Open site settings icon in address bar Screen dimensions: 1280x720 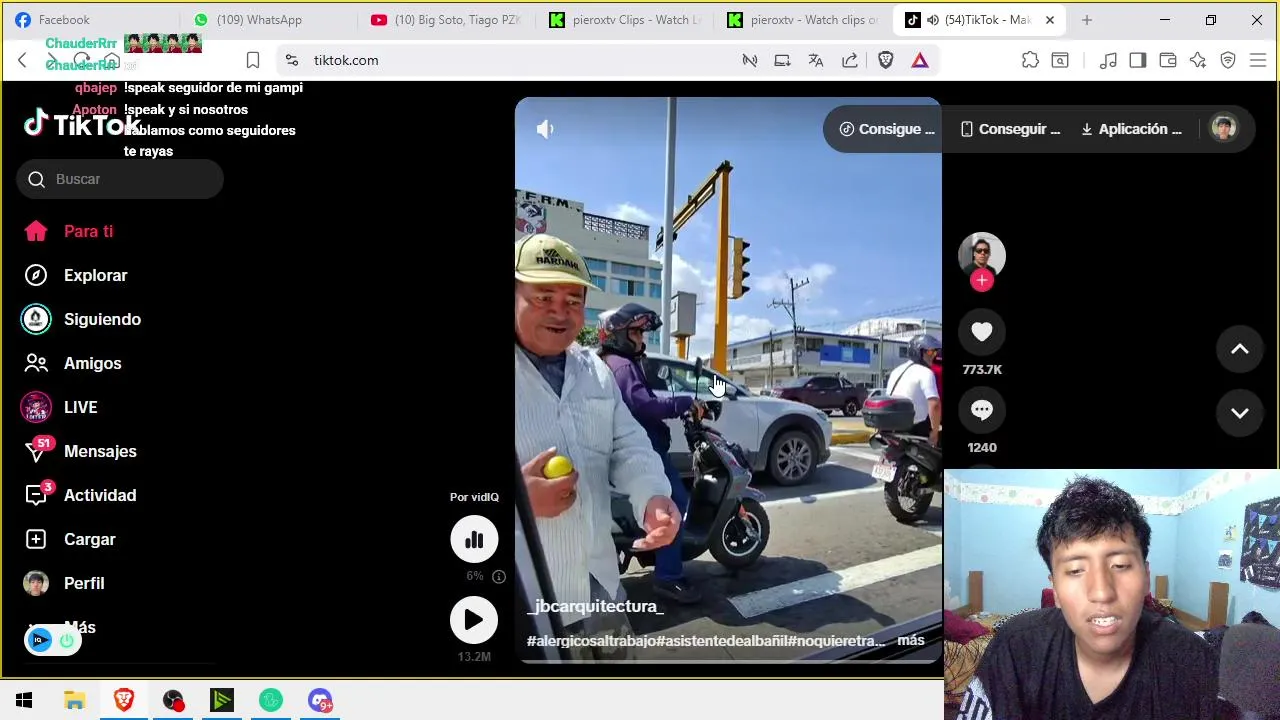291,60
